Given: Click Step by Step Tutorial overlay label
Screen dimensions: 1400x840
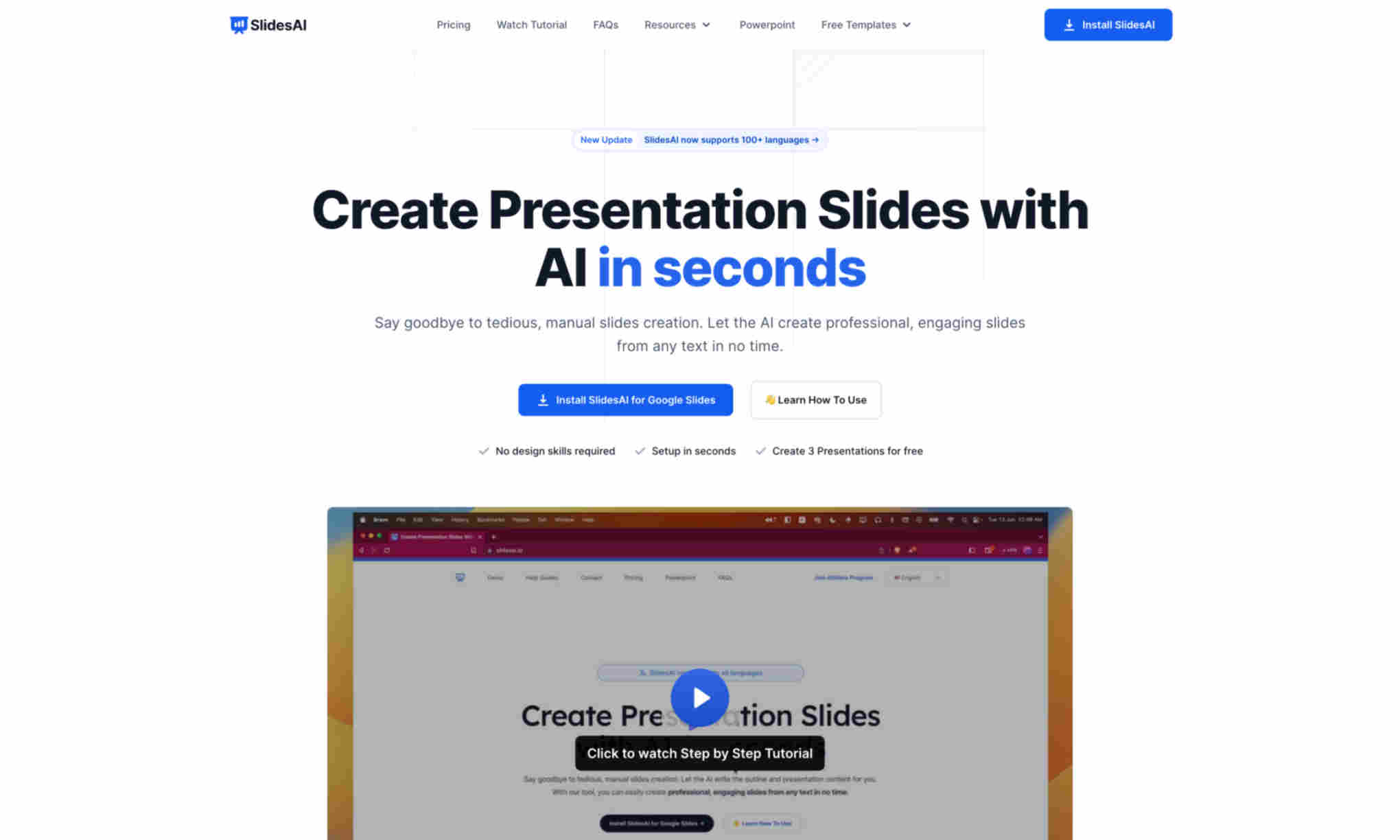Looking at the screenshot, I should pyautogui.click(x=700, y=752).
